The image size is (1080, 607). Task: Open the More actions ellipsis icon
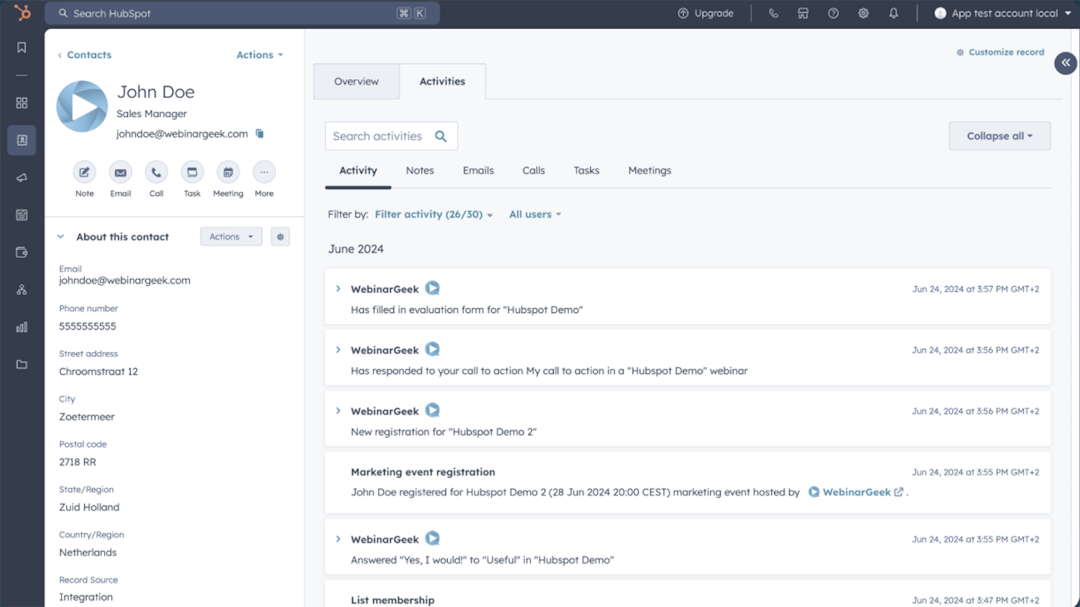point(264,172)
